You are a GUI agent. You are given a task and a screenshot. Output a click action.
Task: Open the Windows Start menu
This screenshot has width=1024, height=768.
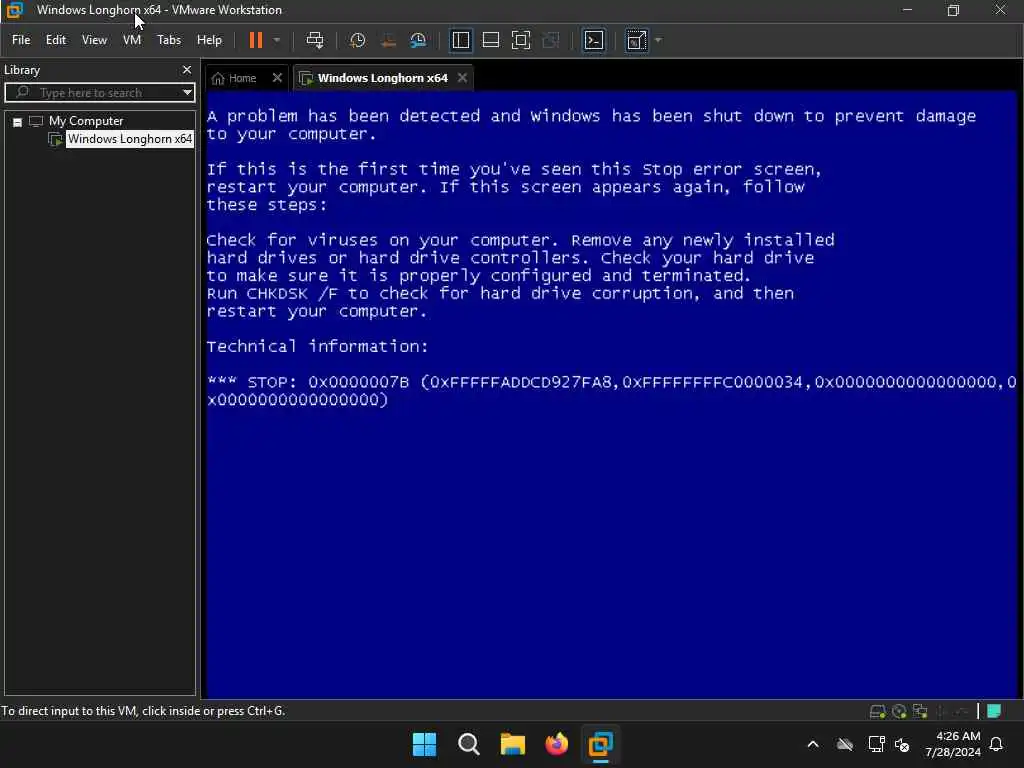424,744
